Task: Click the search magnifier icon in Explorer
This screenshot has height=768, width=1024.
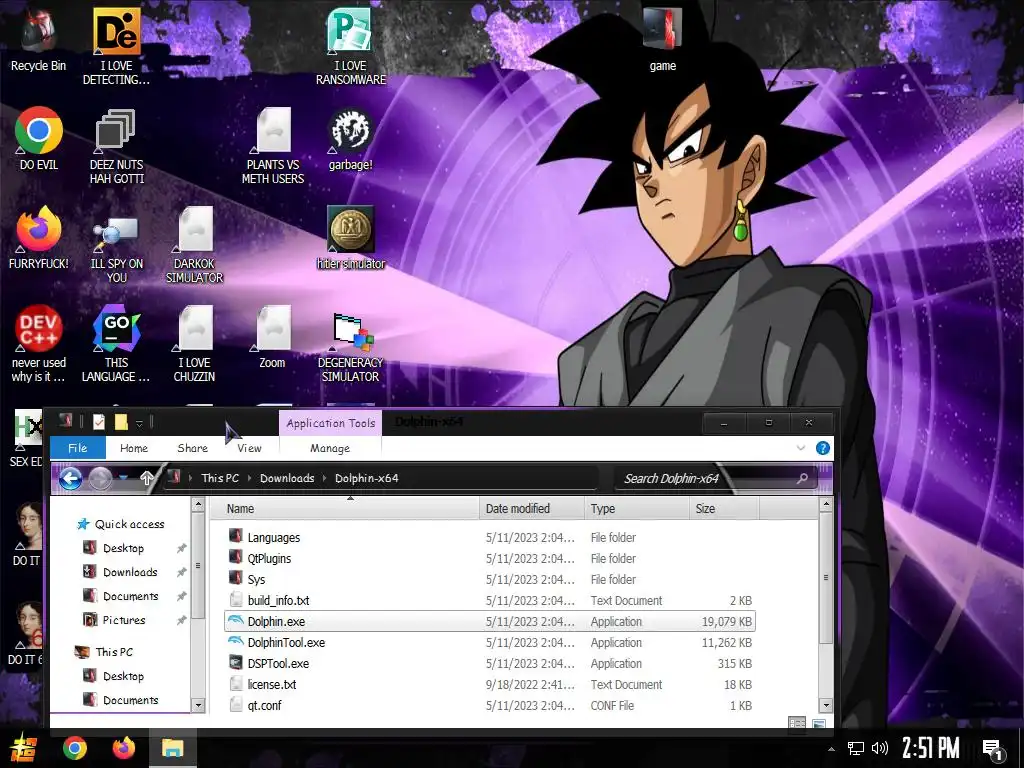Action: (803, 478)
